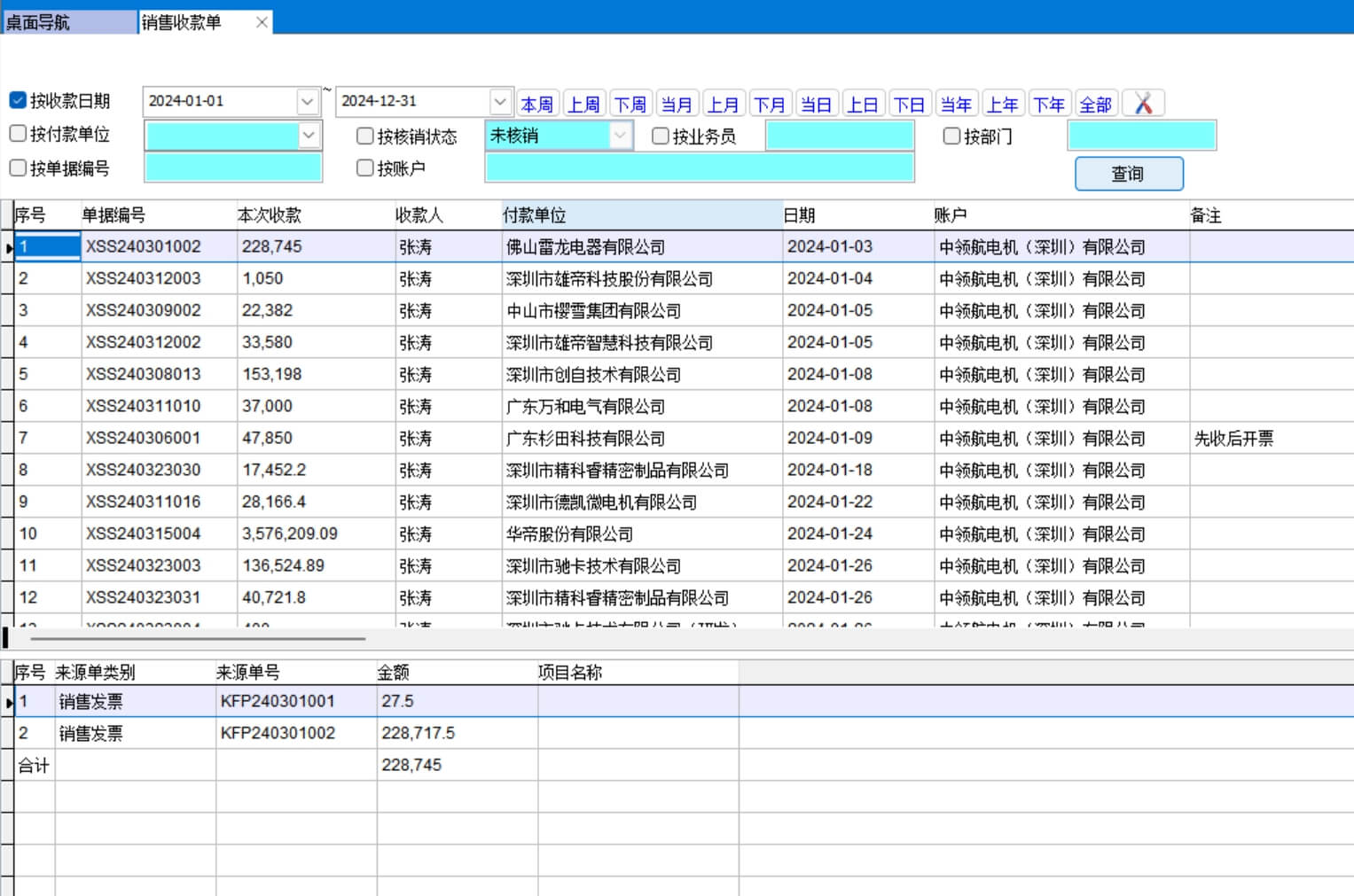Open the start date 2024-01-01 dropdown
Viewport: 1354px width, 896px height.
tap(307, 102)
